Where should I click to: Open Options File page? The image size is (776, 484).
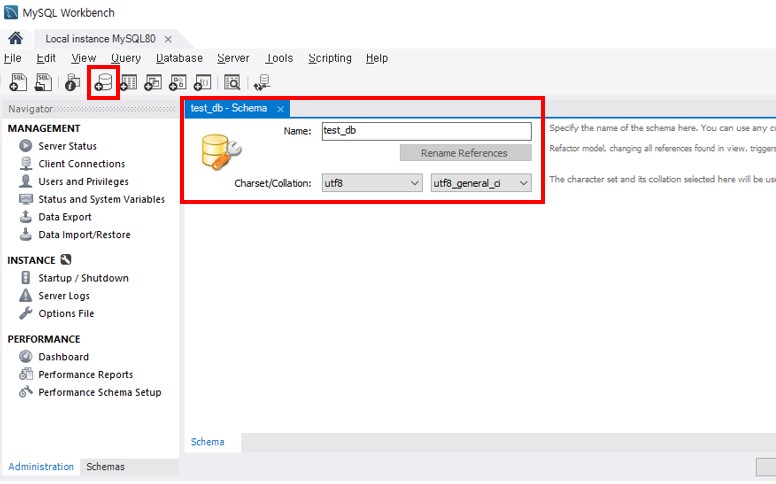coord(66,313)
